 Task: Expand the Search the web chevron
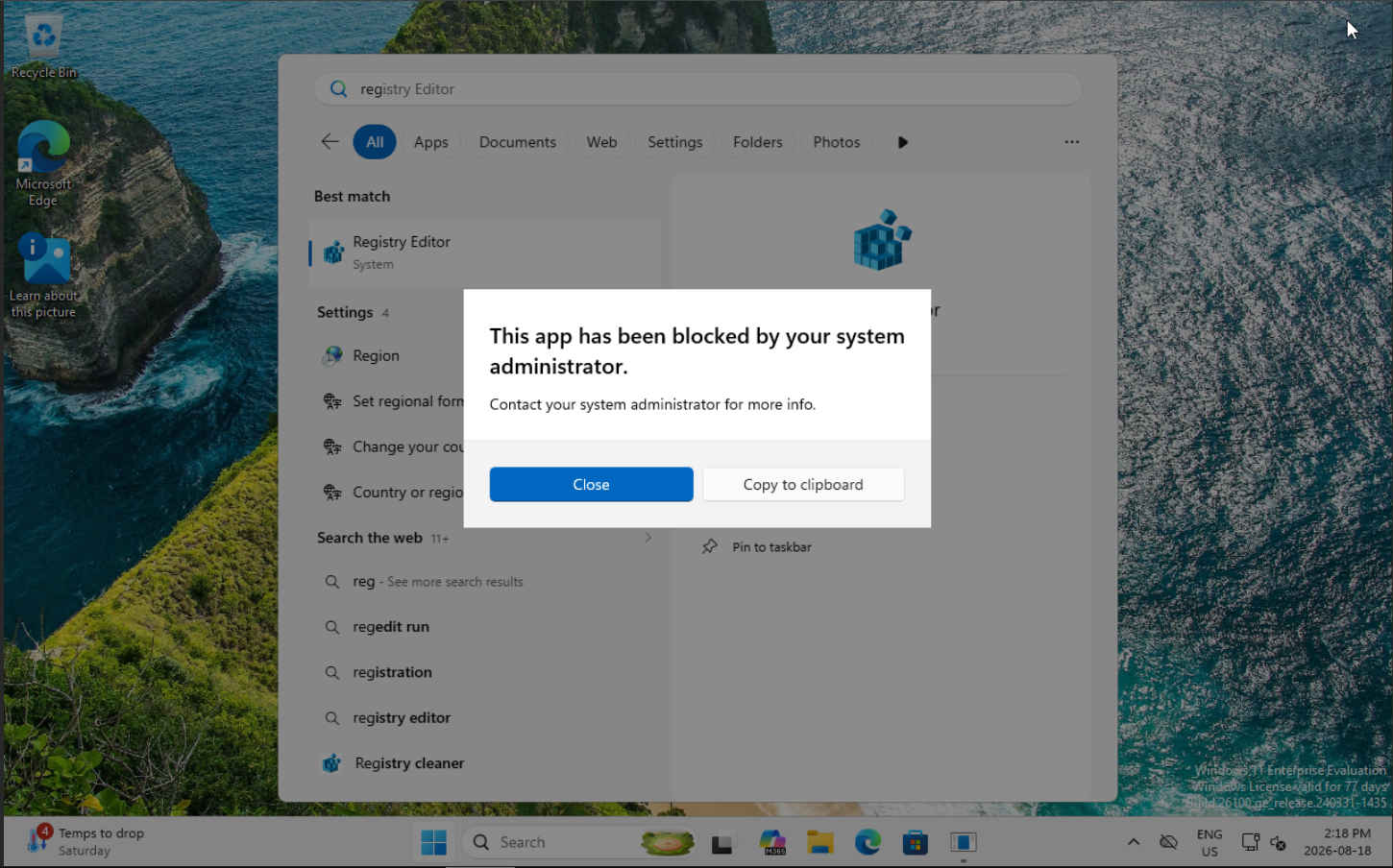coord(648,538)
